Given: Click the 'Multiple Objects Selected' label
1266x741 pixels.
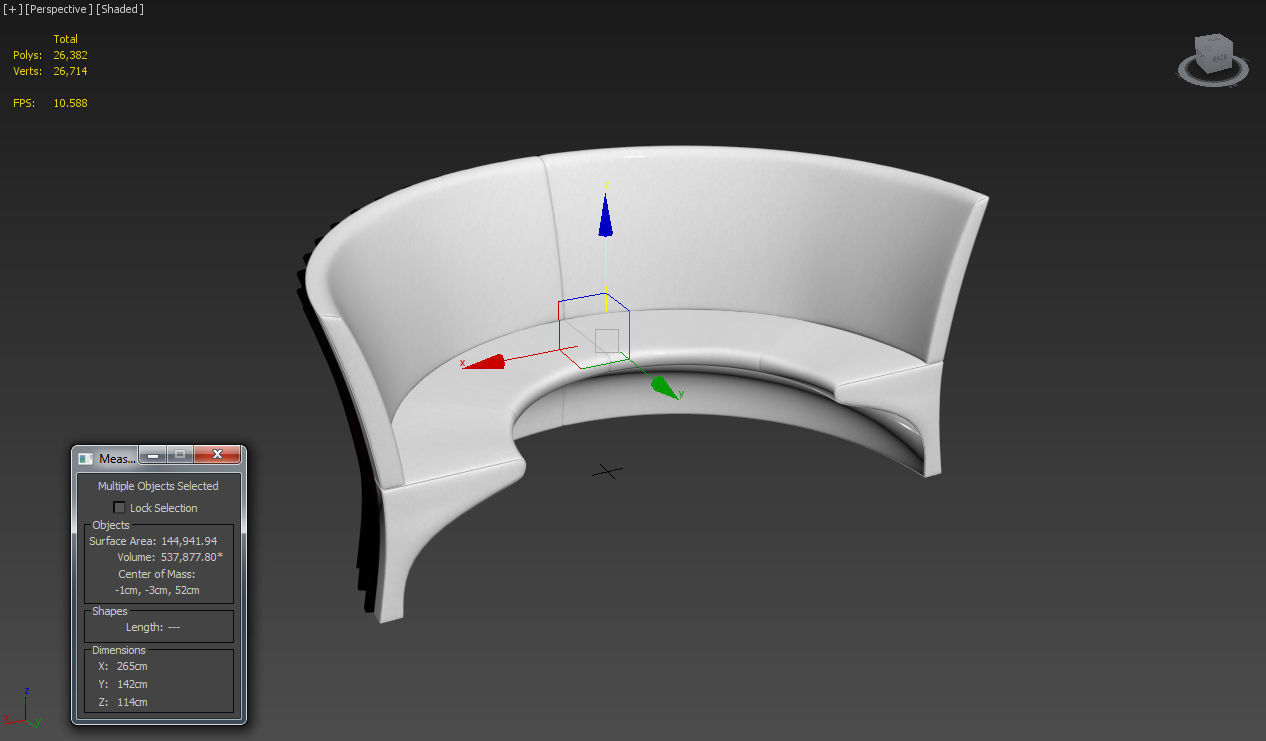Looking at the screenshot, I should click(158, 486).
